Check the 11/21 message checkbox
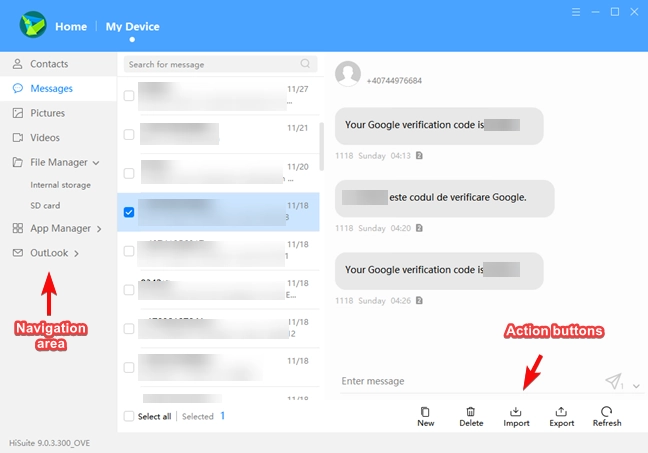The image size is (648, 453). [x=129, y=134]
